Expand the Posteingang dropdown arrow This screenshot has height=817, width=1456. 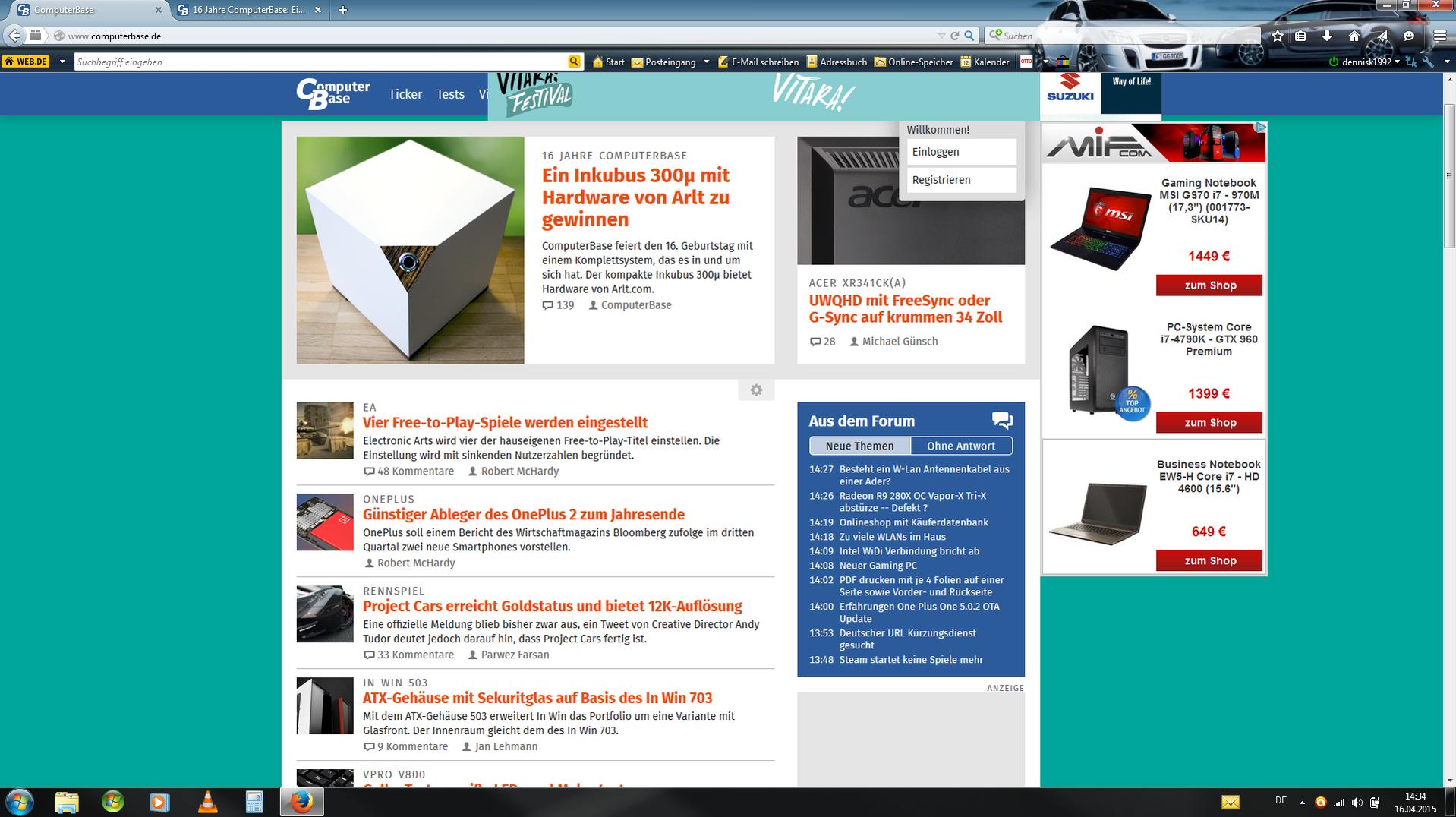[x=706, y=62]
